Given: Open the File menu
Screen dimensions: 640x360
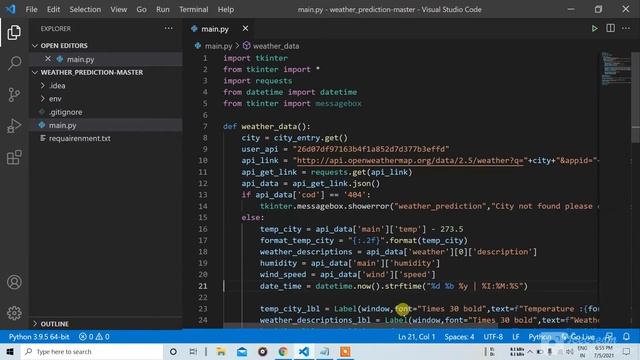Looking at the screenshot, I should tap(31, 9).
